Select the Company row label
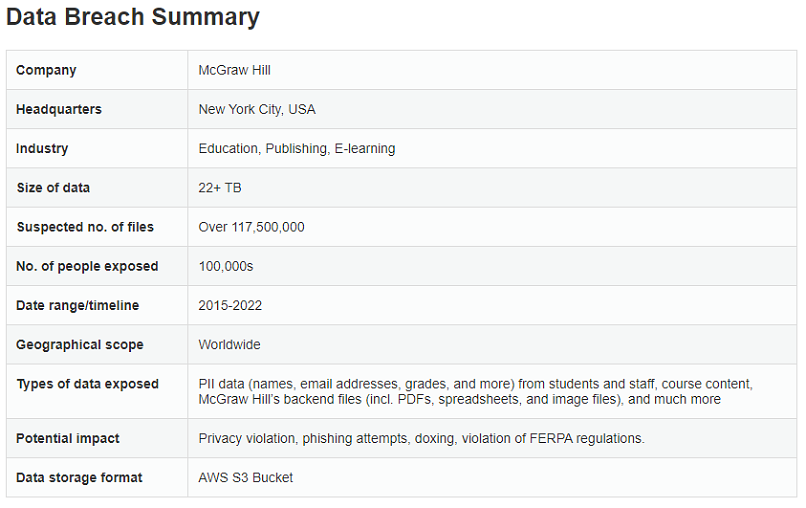This screenshot has height=508, width=806. tap(46, 70)
